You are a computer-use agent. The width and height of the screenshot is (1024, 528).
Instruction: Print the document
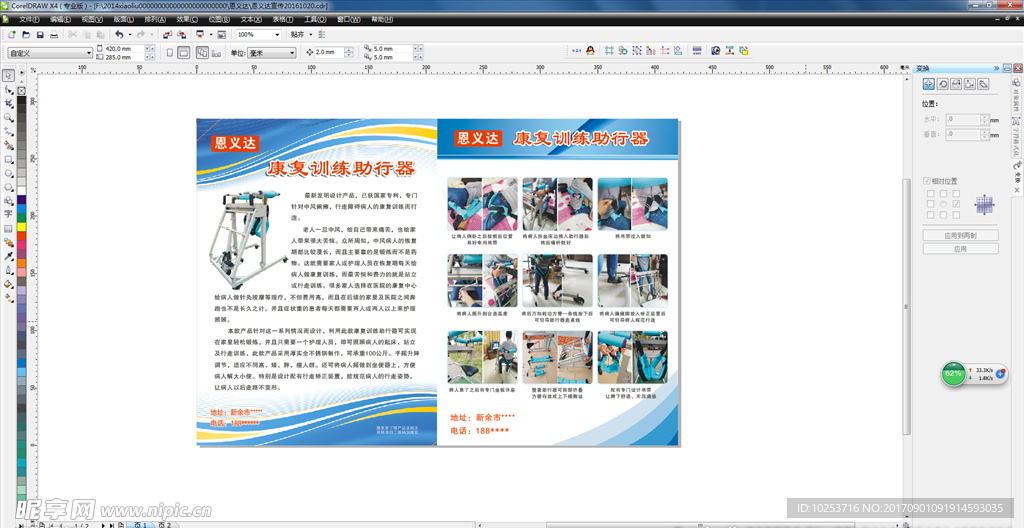[x=54, y=35]
